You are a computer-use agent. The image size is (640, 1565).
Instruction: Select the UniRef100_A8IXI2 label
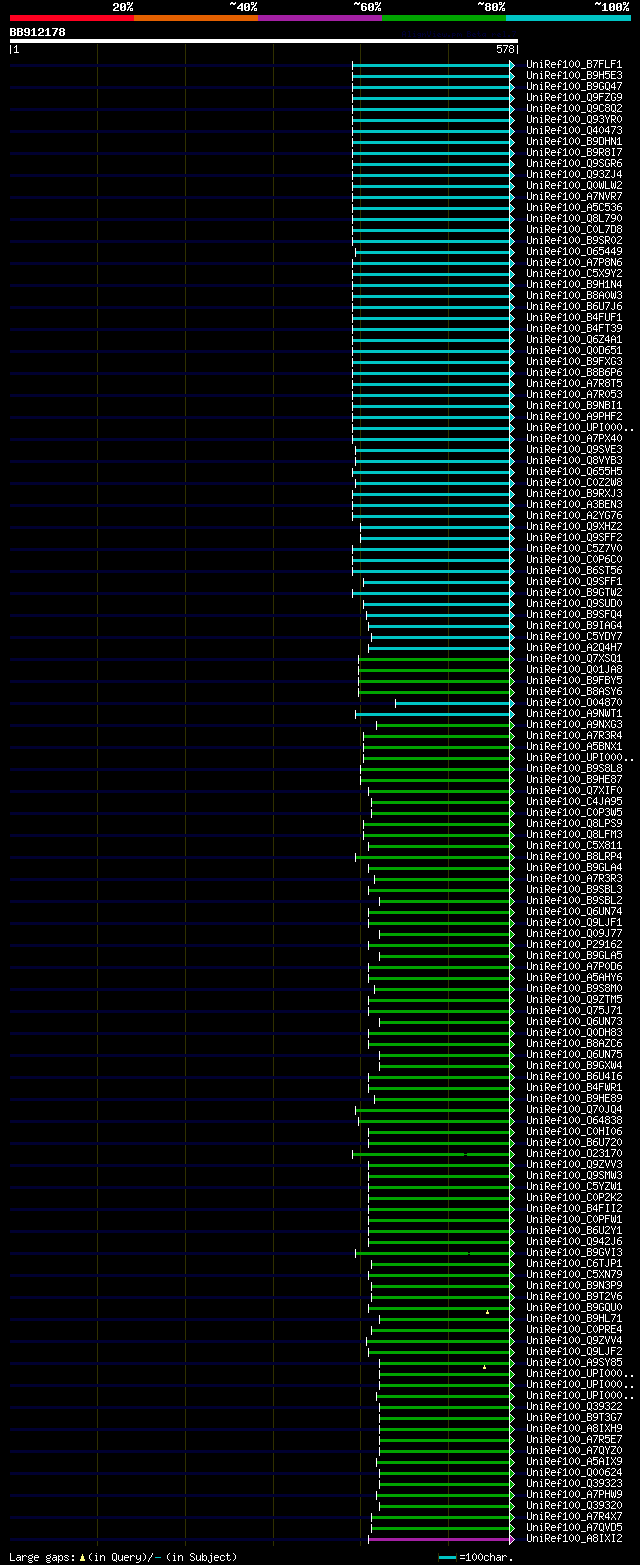tap(574, 1538)
